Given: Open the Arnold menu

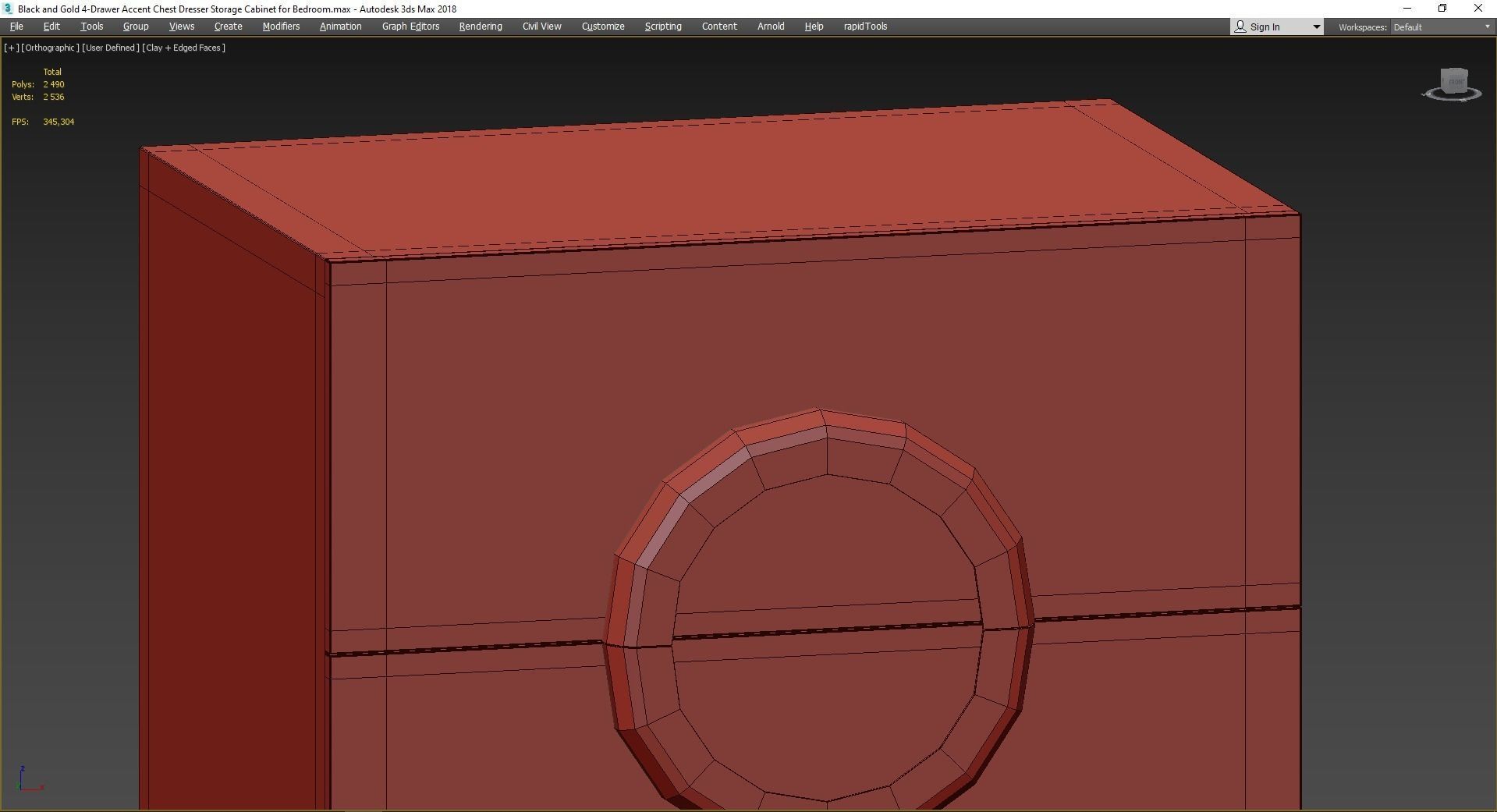Looking at the screenshot, I should 771,27.
